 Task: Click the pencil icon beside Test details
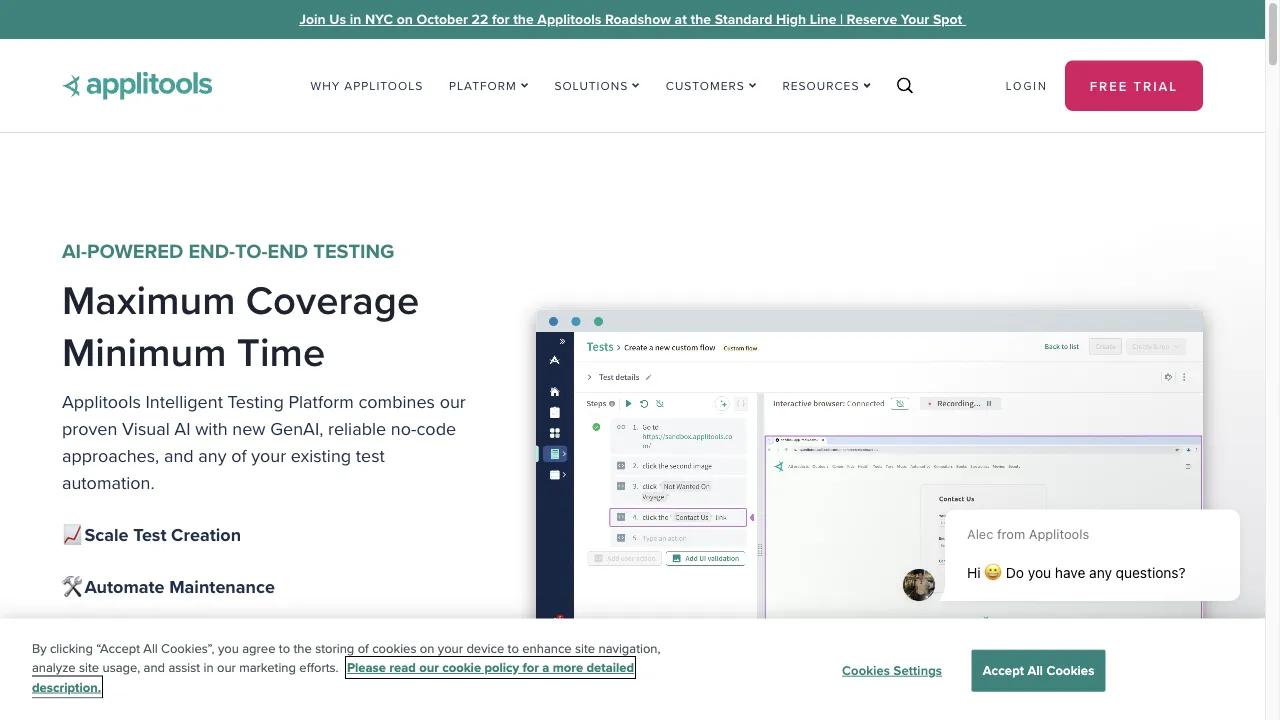pos(648,377)
